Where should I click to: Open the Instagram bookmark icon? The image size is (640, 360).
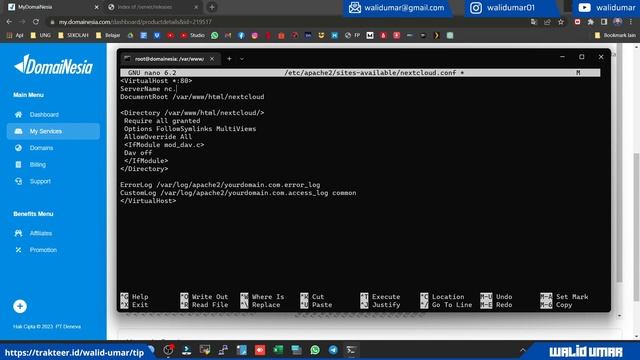pos(255,36)
